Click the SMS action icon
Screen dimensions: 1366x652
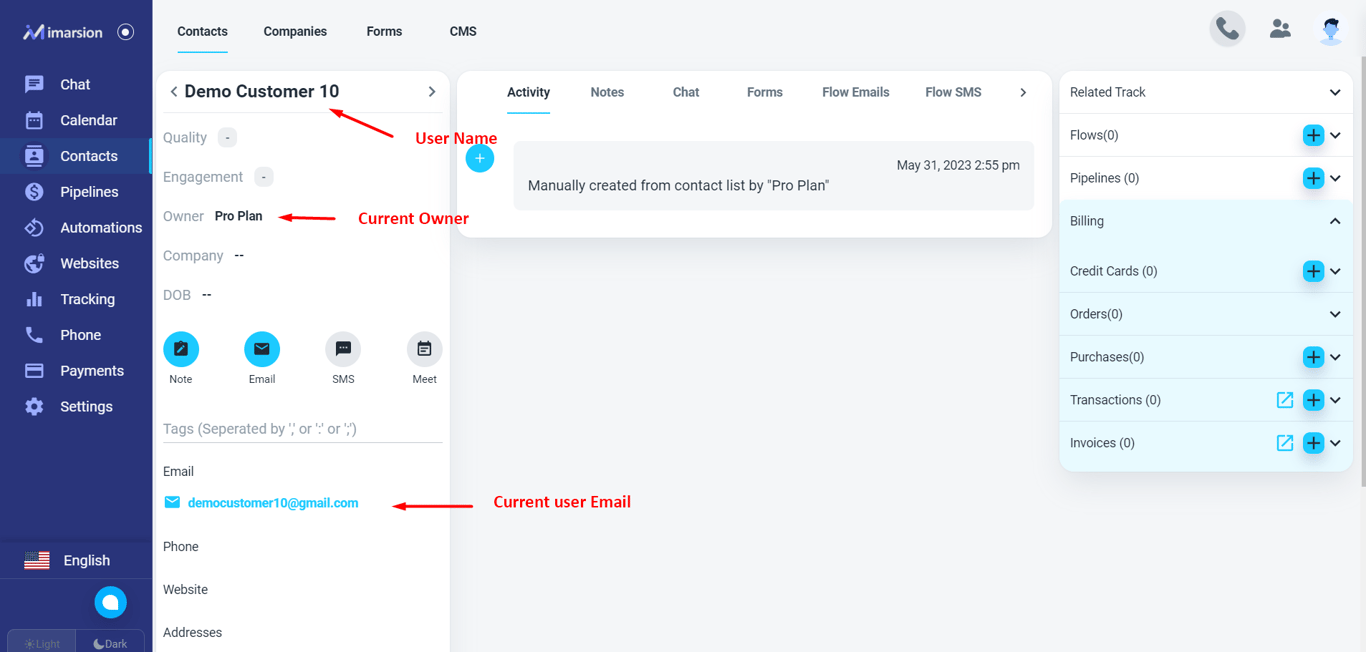343,349
